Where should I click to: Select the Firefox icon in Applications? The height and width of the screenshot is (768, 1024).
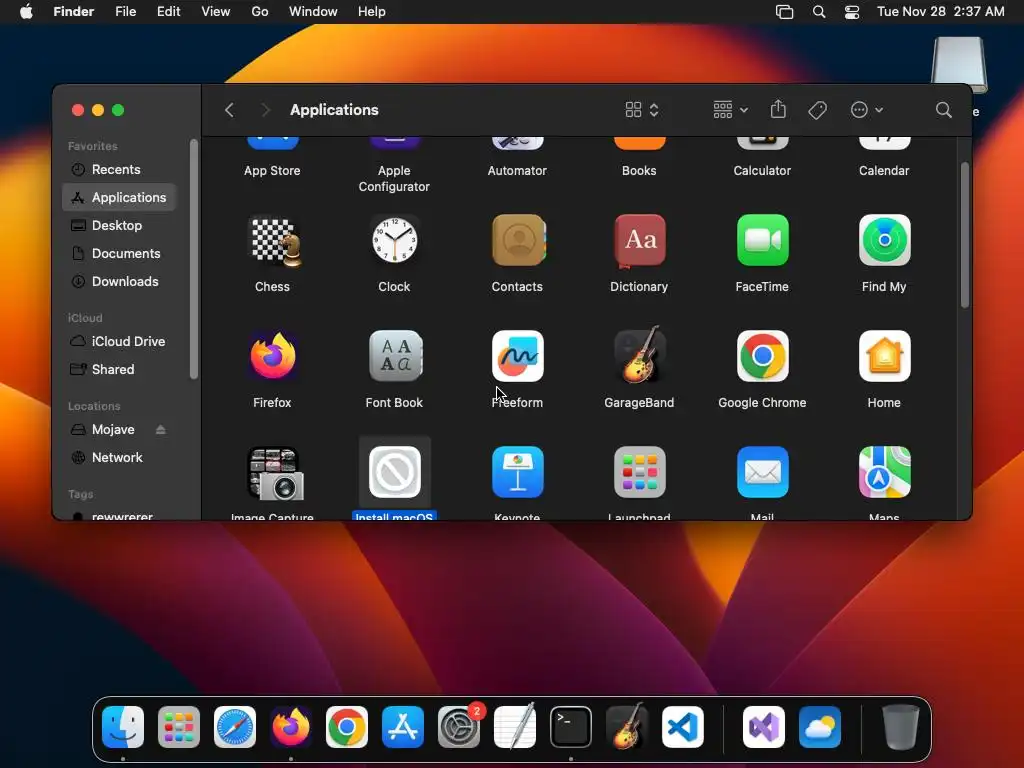pyautogui.click(x=272, y=356)
